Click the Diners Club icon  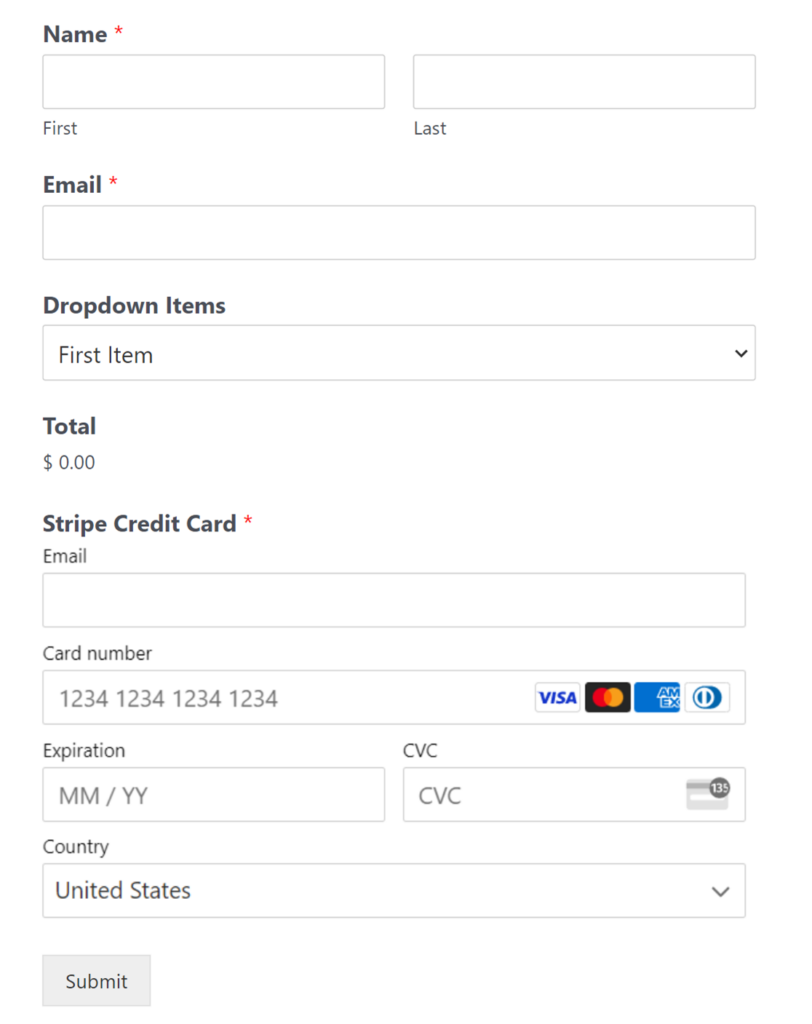(x=706, y=697)
